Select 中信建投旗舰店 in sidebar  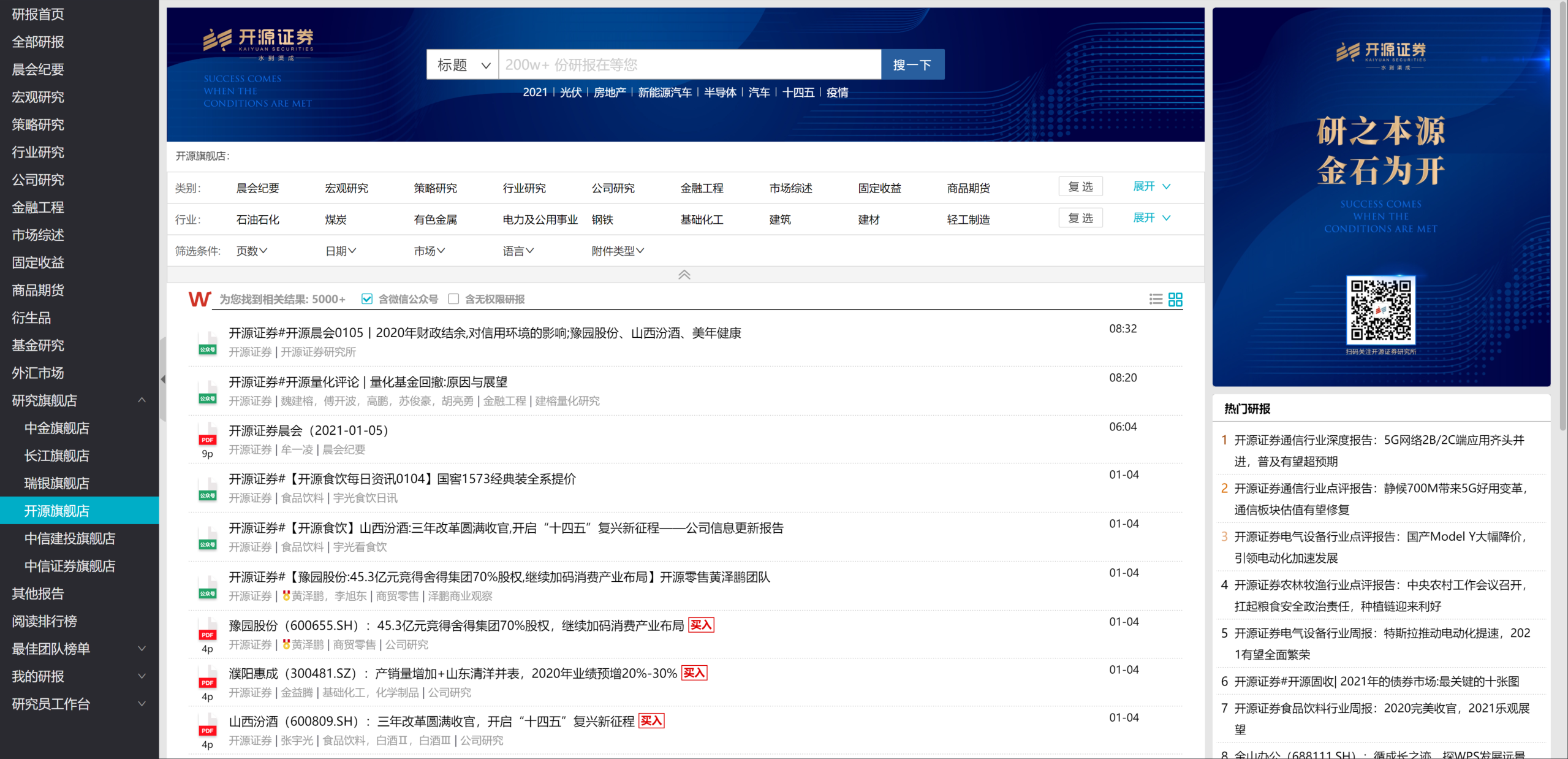pos(70,538)
